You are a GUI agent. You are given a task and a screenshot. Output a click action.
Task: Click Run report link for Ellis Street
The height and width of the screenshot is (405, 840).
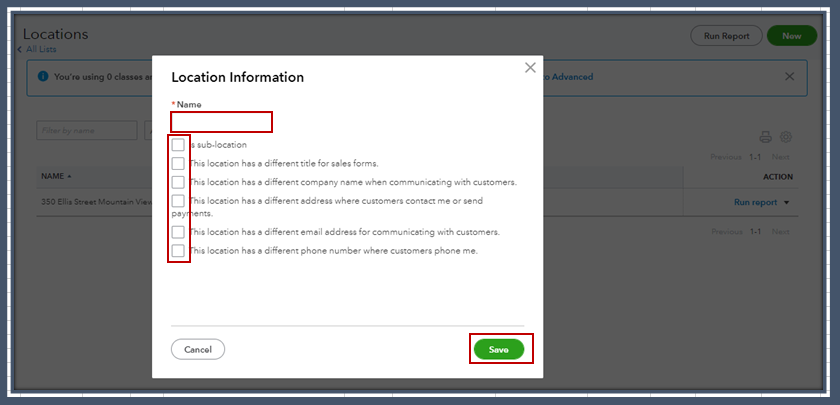tap(755, 202)
